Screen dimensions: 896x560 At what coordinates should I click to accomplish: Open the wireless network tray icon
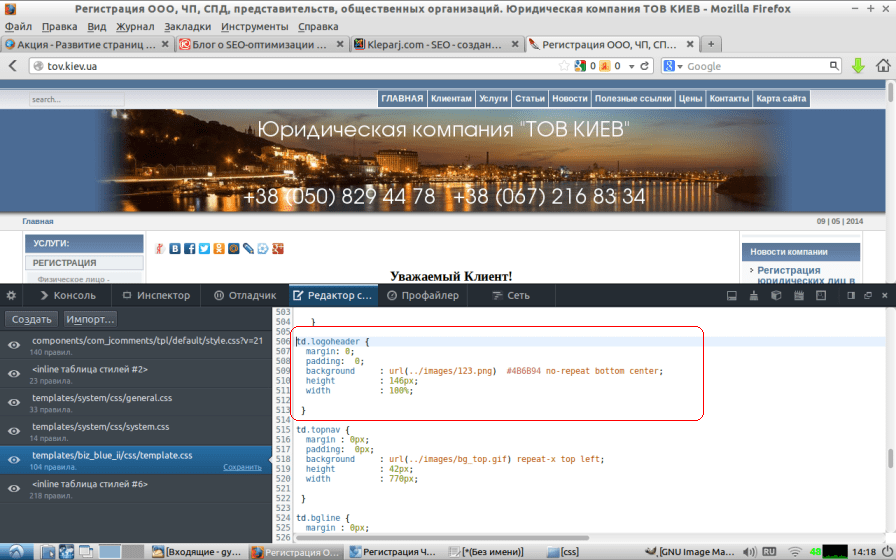[795, 552]
